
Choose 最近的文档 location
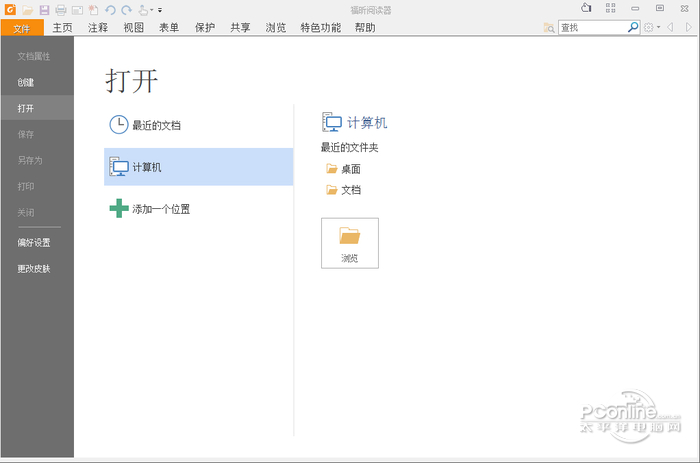pyautogui.click(x=199, y=125)
